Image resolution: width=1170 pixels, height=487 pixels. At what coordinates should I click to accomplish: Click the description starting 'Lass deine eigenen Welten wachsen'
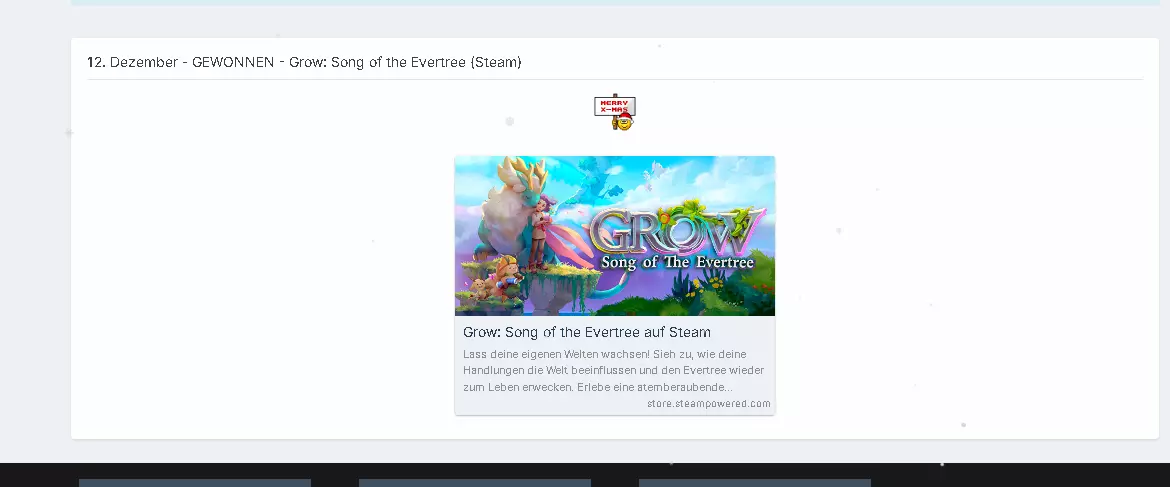point(613,371)
